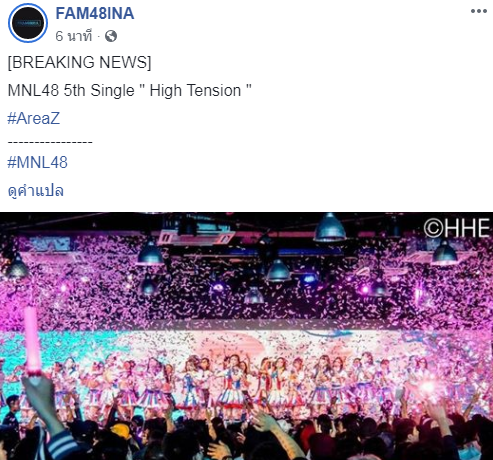The height and width of the screenshot is (460, 493).
Task: Open the three-dots post options menu
Action: coord(479,11)
